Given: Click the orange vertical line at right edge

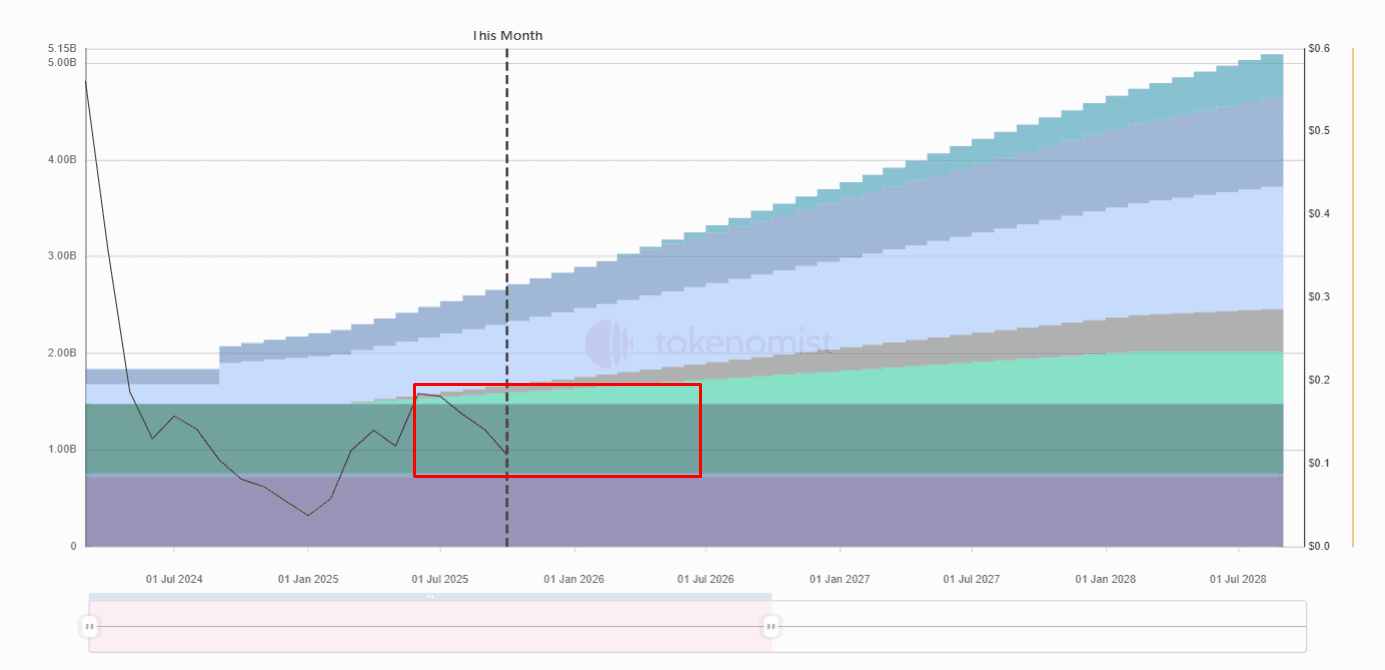Looking at the screenshot, I should click(x=1353, y=300).
